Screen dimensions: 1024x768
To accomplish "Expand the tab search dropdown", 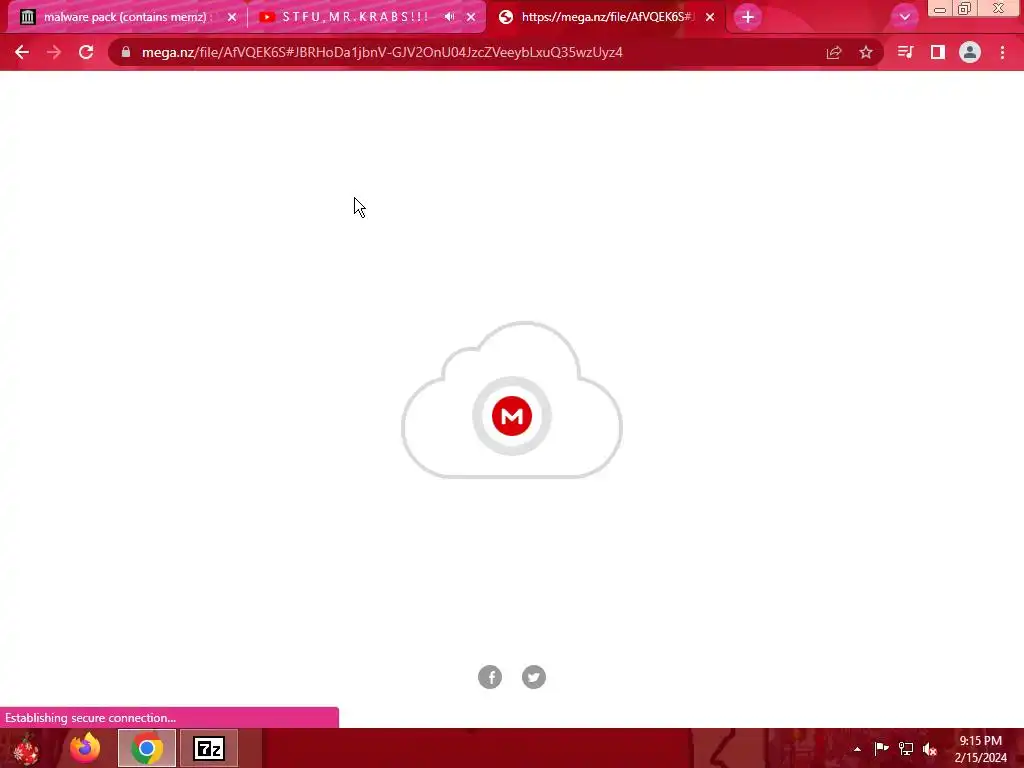I will [x=904, y=17].
